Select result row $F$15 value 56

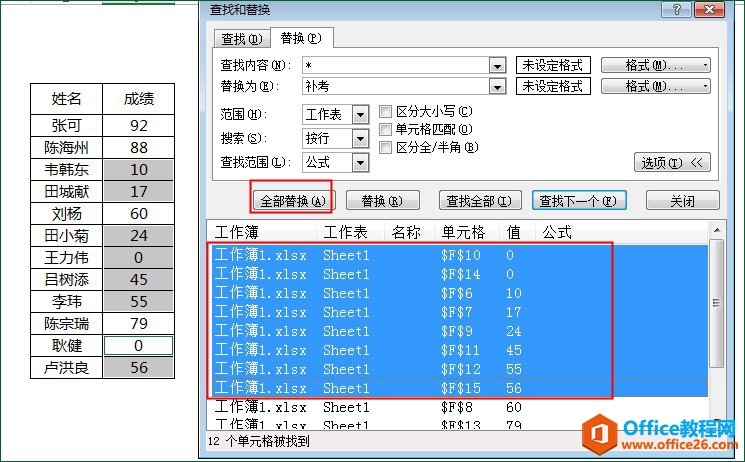click(458, 388)
